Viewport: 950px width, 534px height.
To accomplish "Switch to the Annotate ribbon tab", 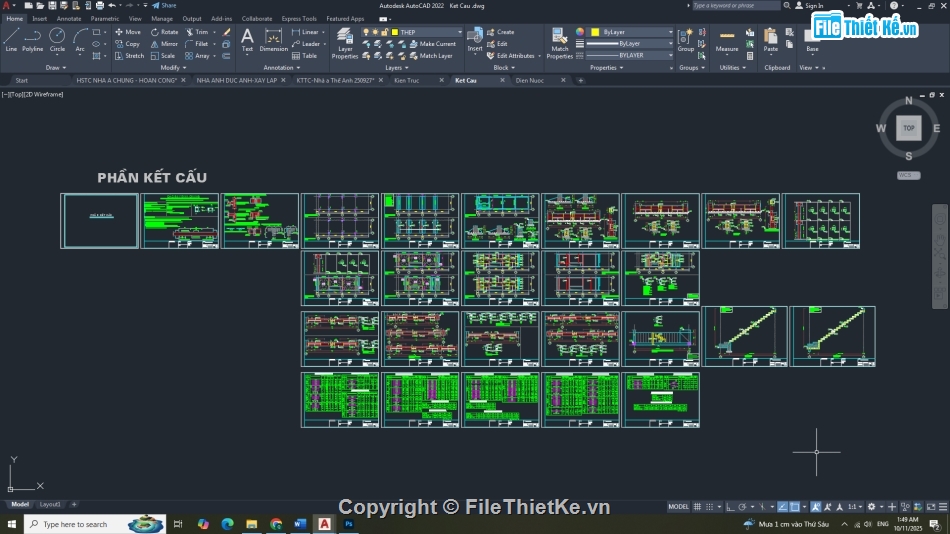I will point(69,18).
